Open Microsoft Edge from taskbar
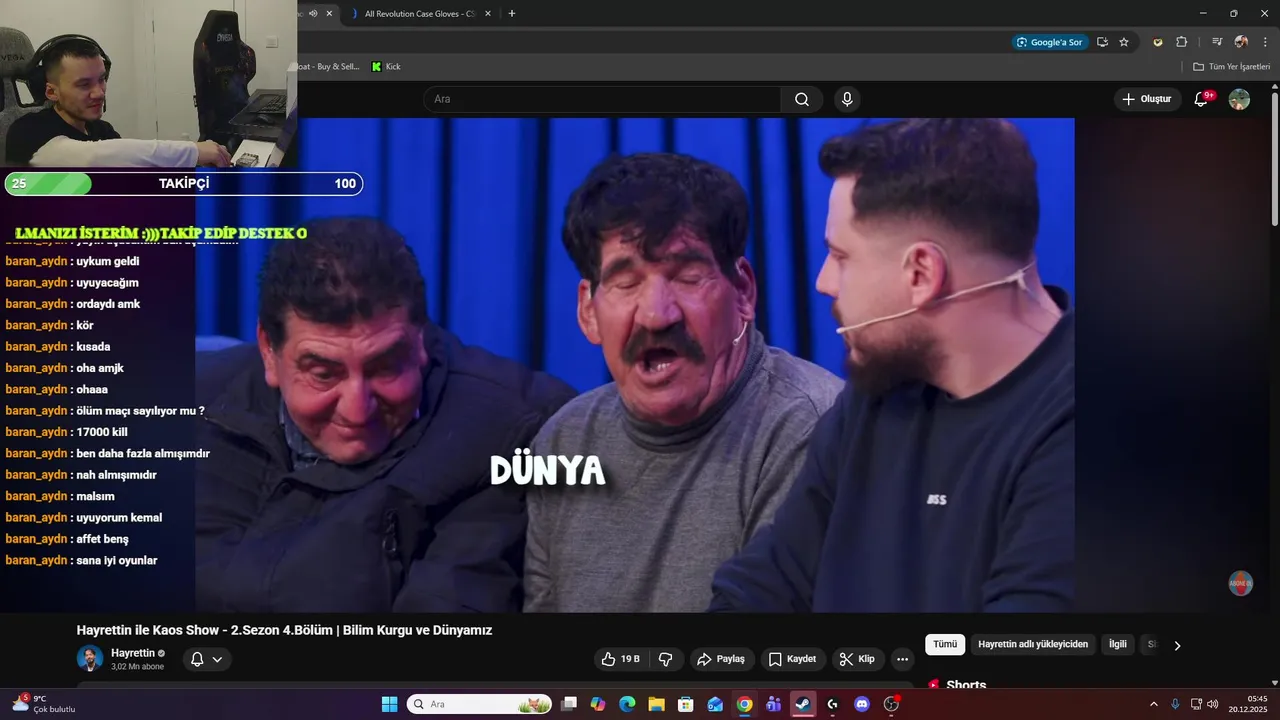This screenshot has width=1280, height=720. click(627, 704)
